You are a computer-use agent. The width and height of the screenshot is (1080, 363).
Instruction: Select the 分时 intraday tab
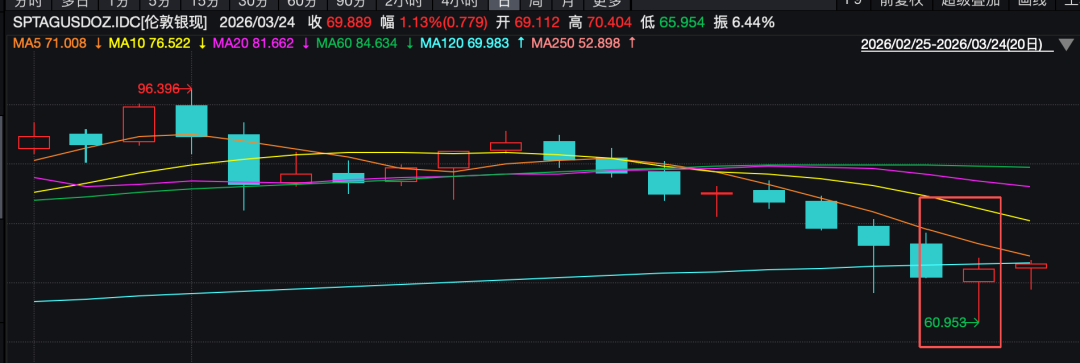pyautogui.click(x=28, y=3)
